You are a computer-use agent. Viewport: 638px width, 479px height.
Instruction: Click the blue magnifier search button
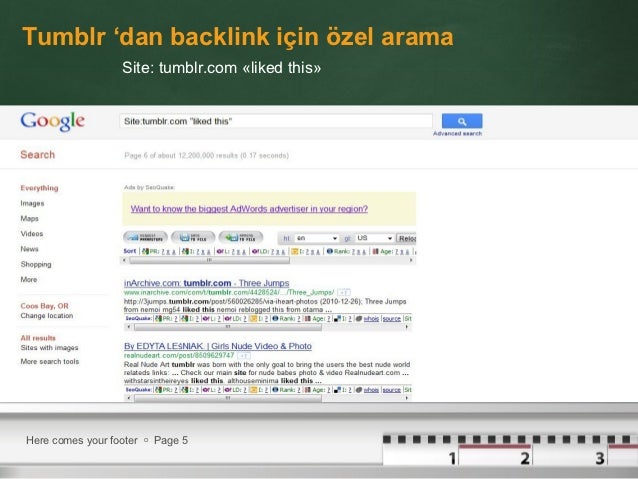tap(462, 121)
